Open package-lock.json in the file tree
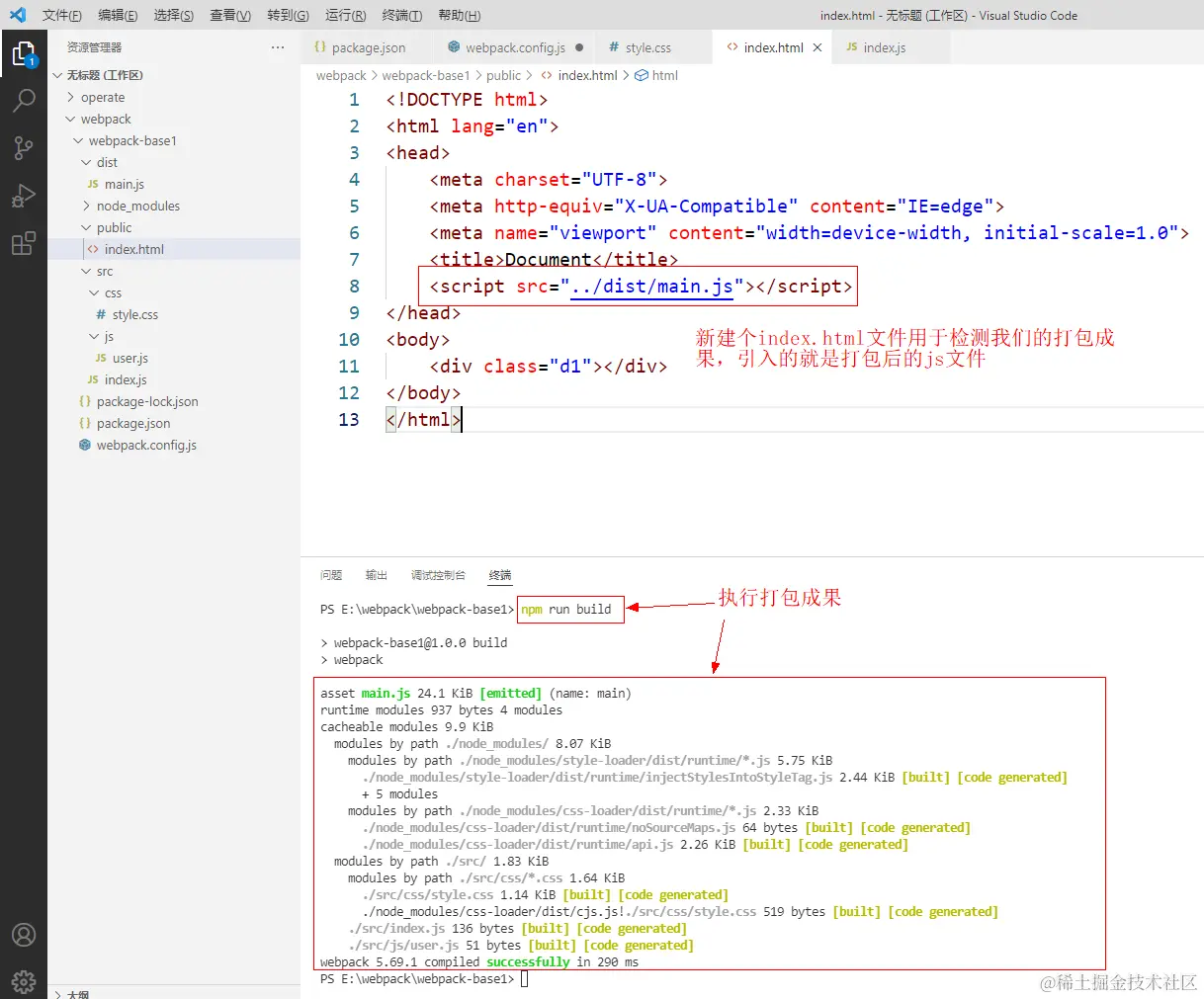The image size is (1204, 999). coord(147,401)
